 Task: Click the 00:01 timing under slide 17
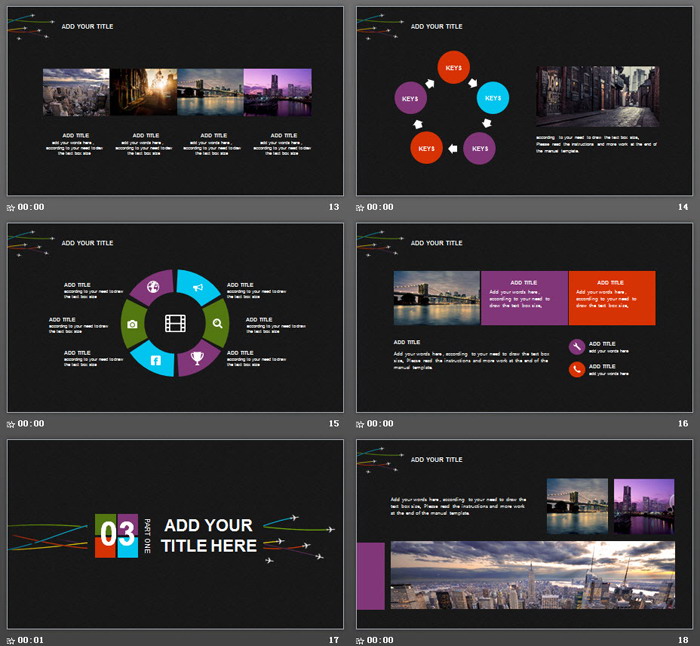tap(31, 640)
